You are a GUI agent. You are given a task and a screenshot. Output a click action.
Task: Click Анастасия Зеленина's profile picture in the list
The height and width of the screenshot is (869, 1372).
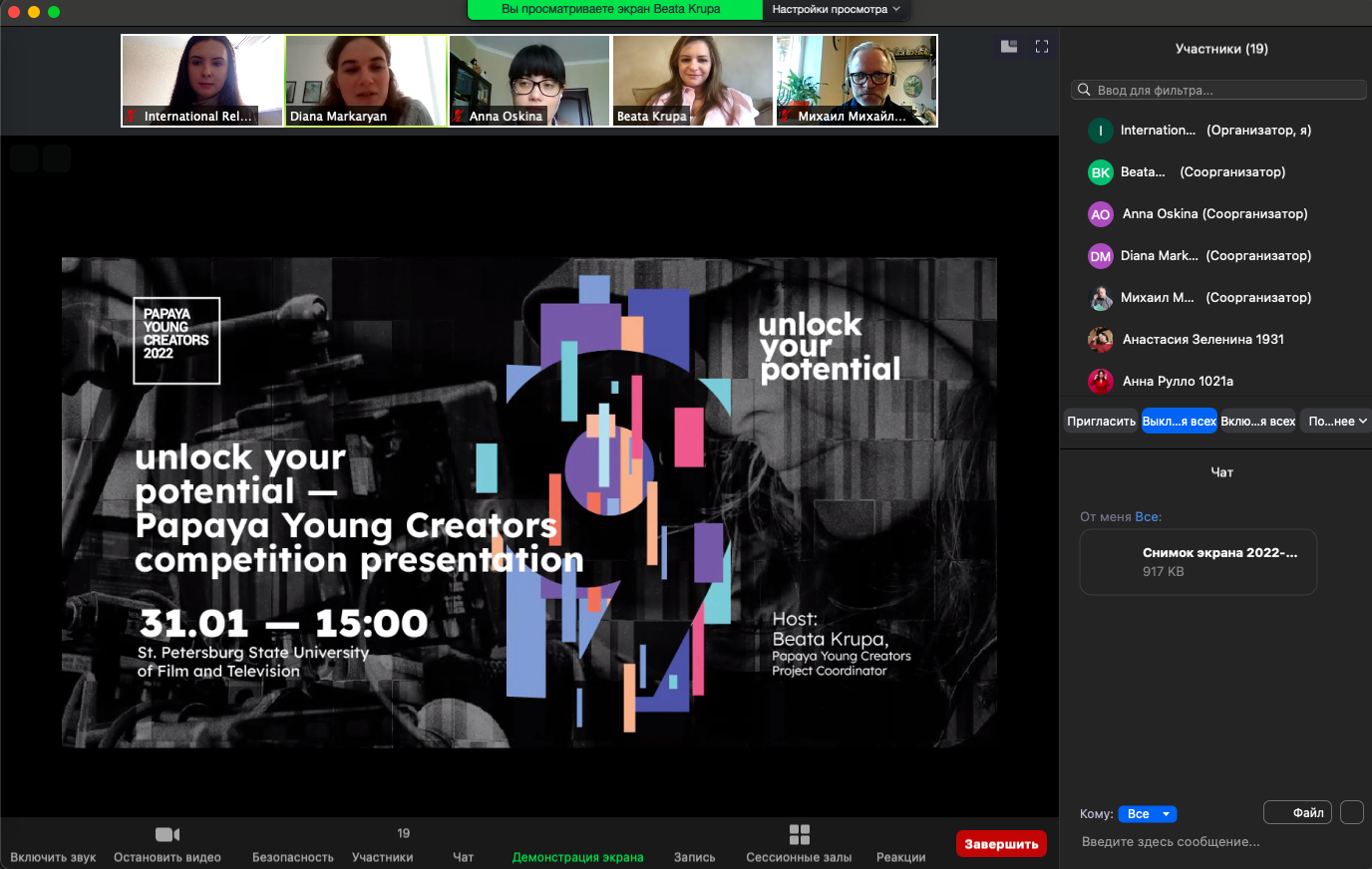(1100, 340)
